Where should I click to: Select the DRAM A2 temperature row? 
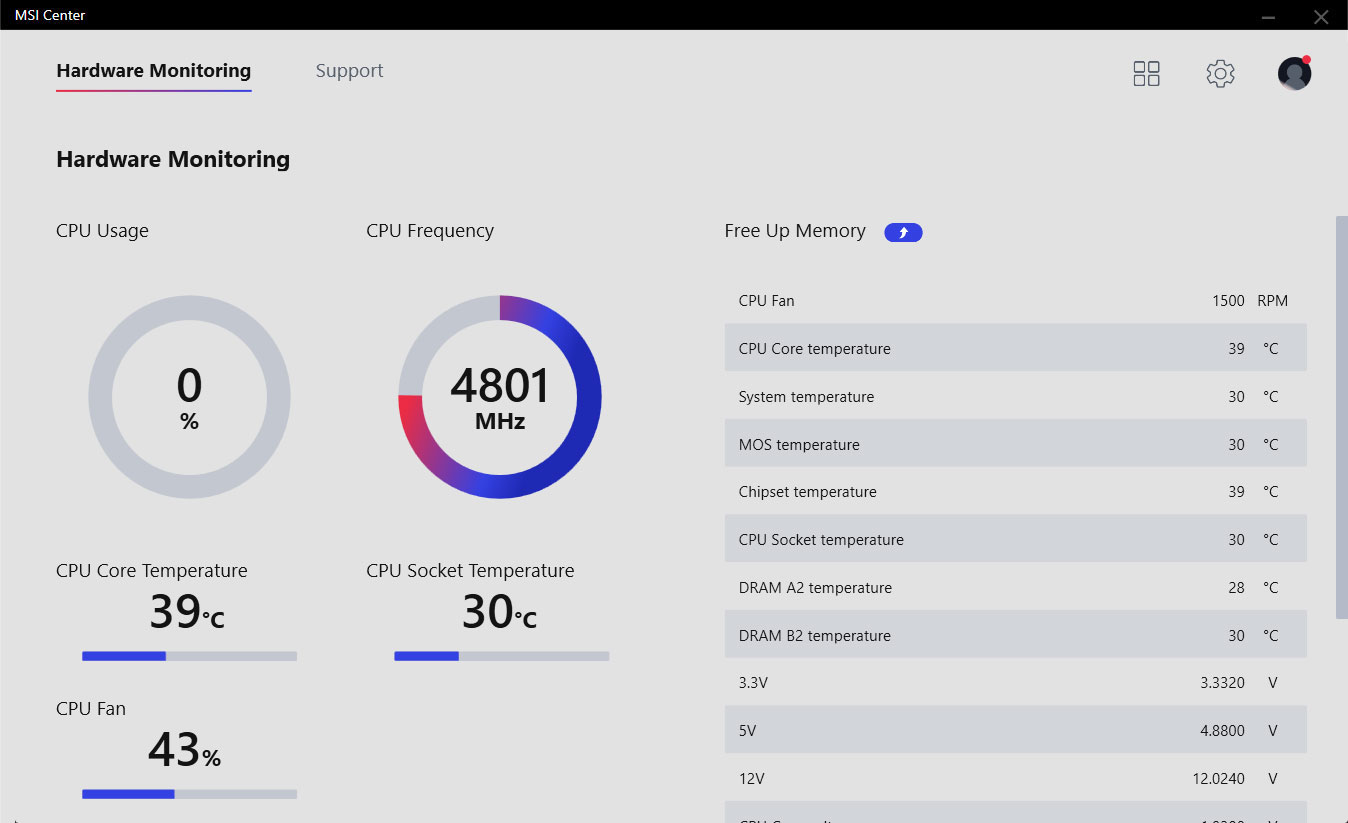tap(1015, 588)
